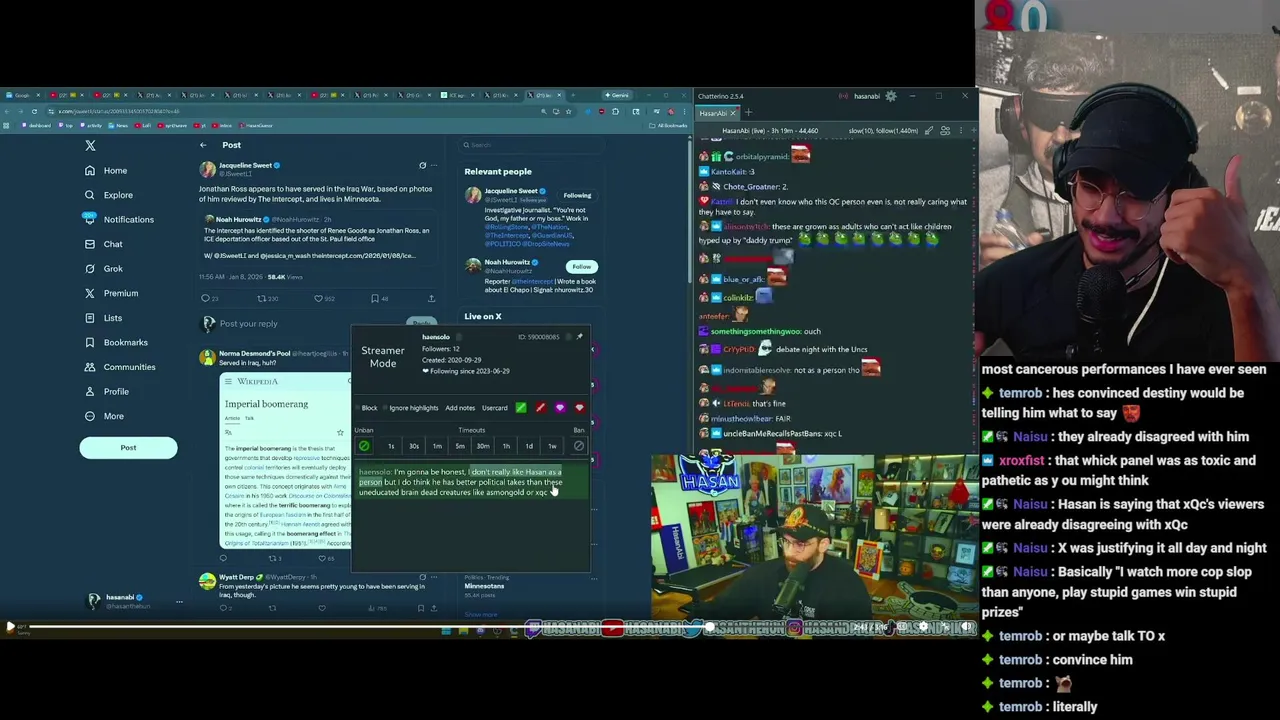Click the X logo in the sidebar
The height and width of the screenshot is (720, 1280).
pos(90,146)
